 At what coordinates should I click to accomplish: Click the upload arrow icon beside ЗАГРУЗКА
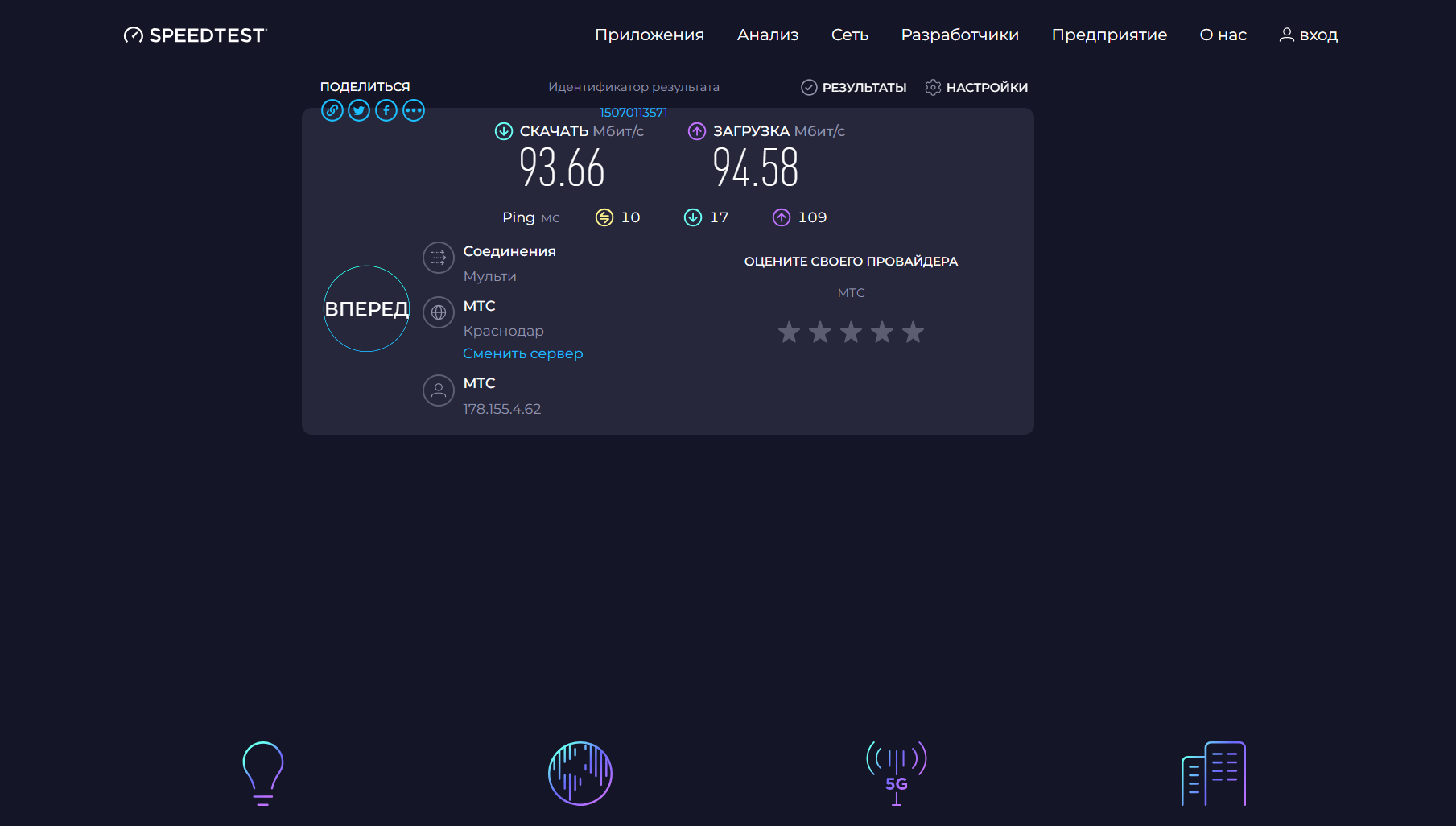point(697,131)
